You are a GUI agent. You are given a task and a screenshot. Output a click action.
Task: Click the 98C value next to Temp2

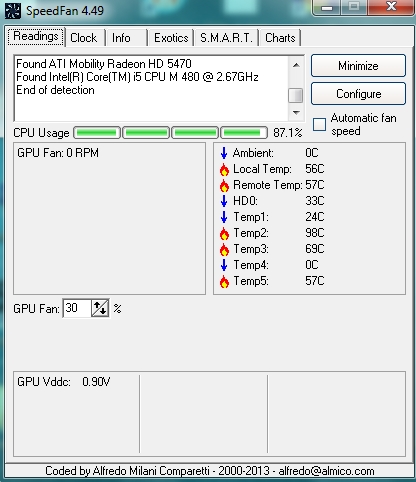coord(315,233)
